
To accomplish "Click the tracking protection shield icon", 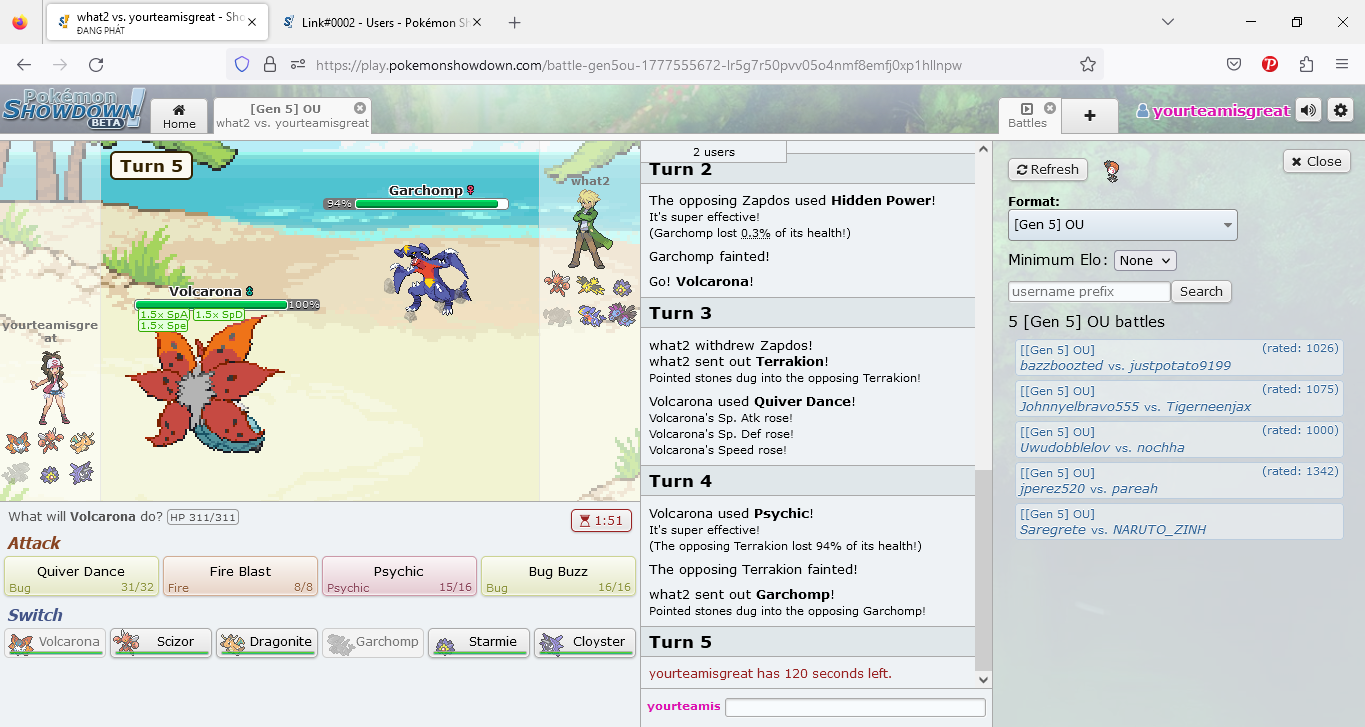I will tap(241, 64).
